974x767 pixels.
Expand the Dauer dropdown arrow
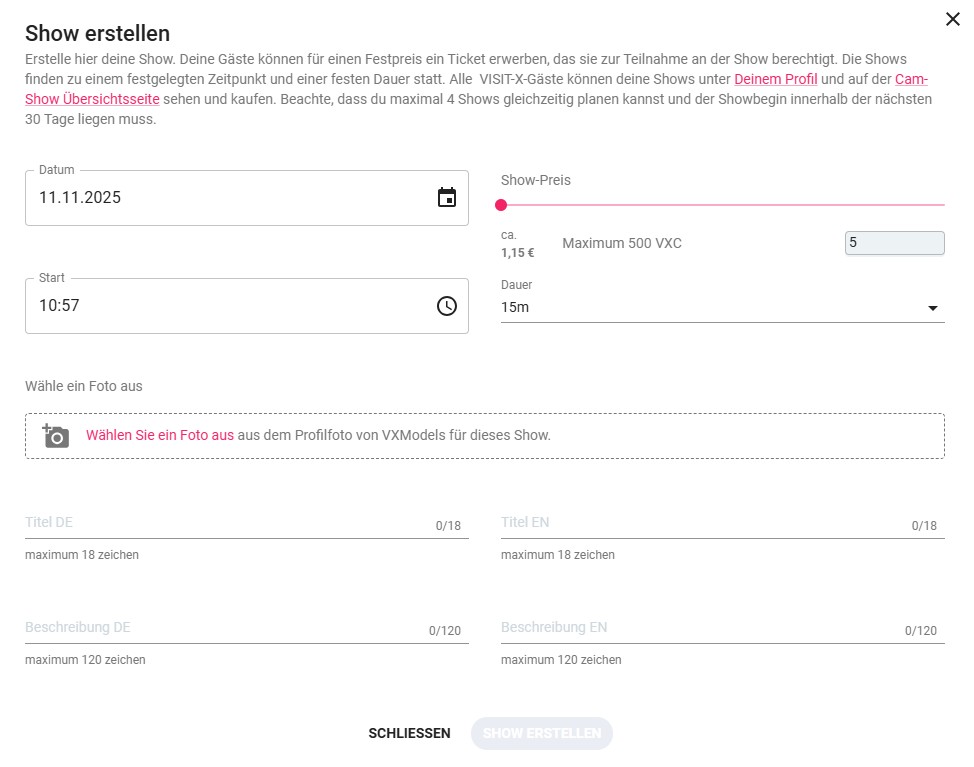click(933, 308)
